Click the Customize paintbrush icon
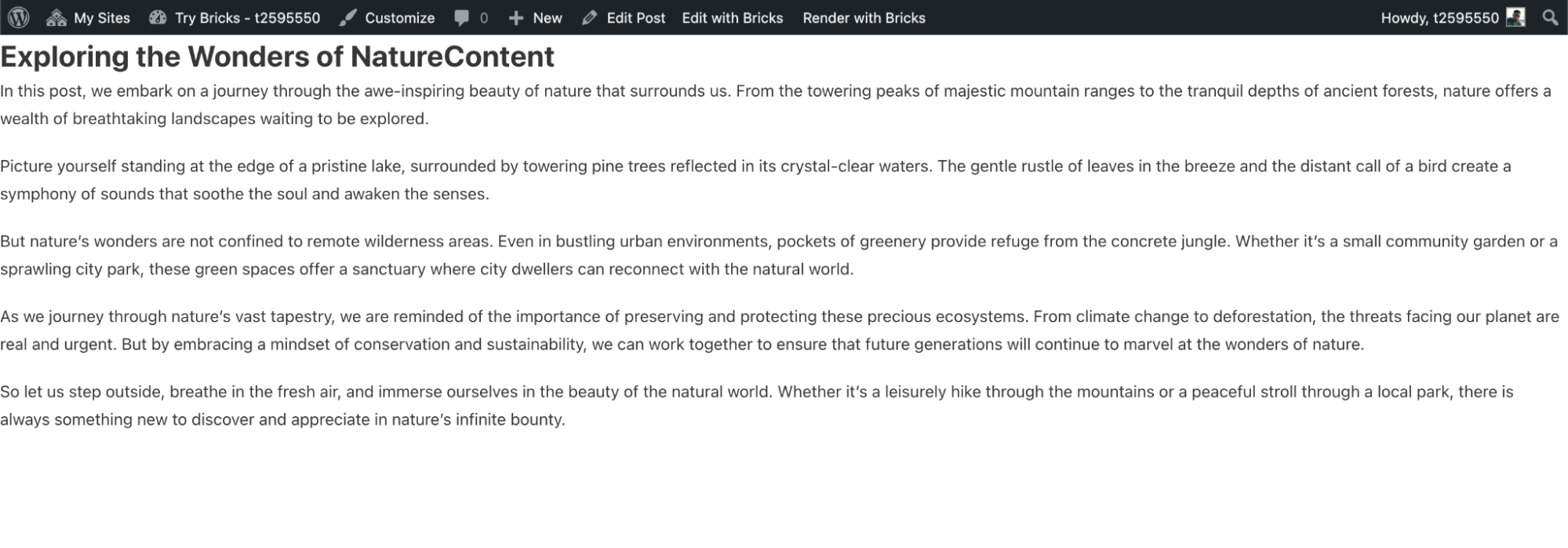The height and width of the screenshot is (548, 1568). tap(347, 17)
